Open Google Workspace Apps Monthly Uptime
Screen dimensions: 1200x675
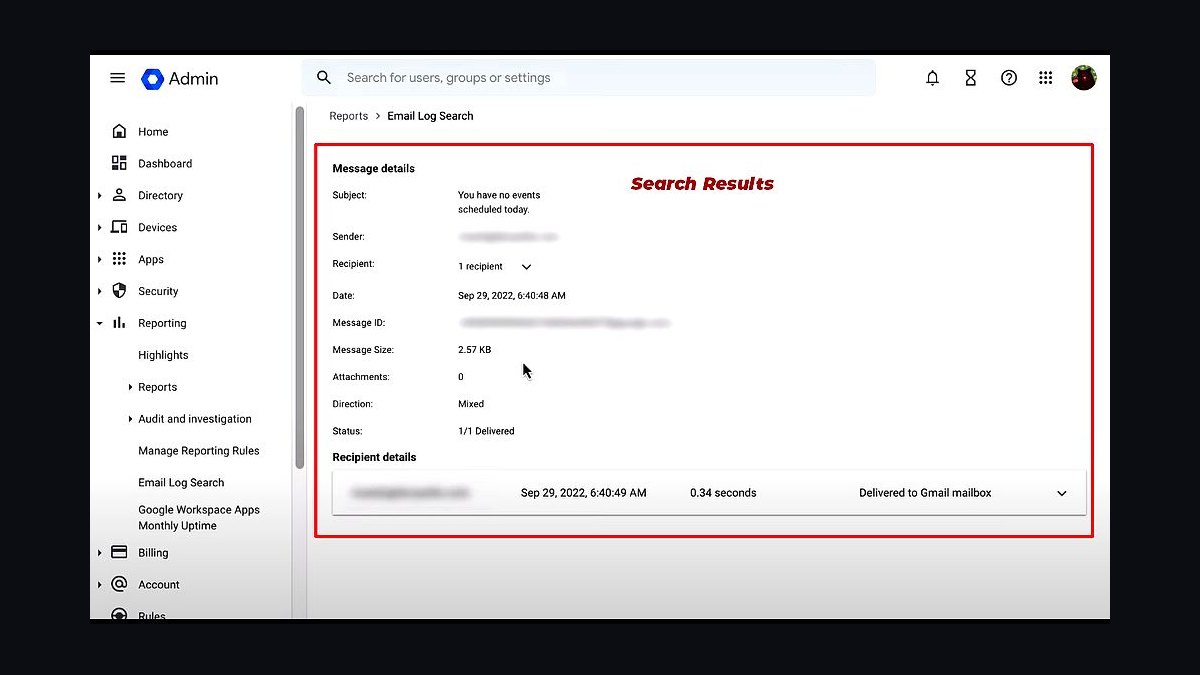(199, 517)
